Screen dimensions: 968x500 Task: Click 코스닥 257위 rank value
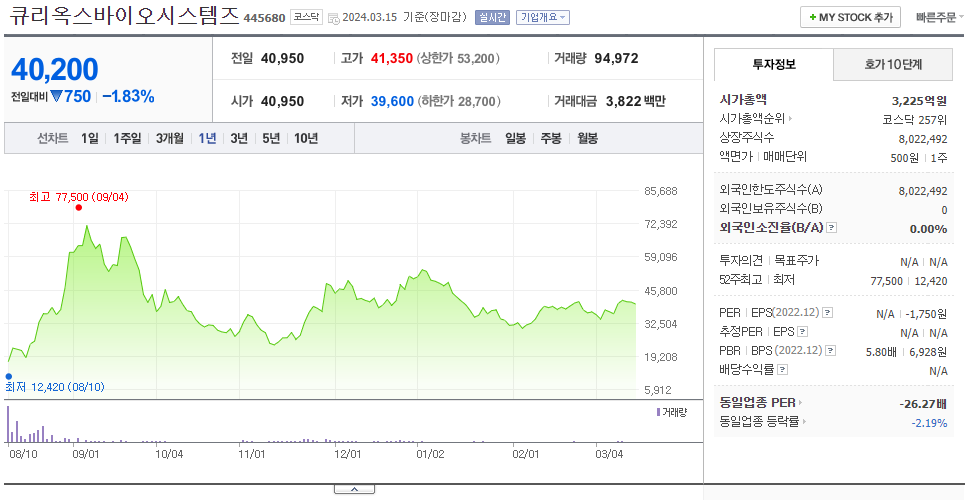(915, 120)
